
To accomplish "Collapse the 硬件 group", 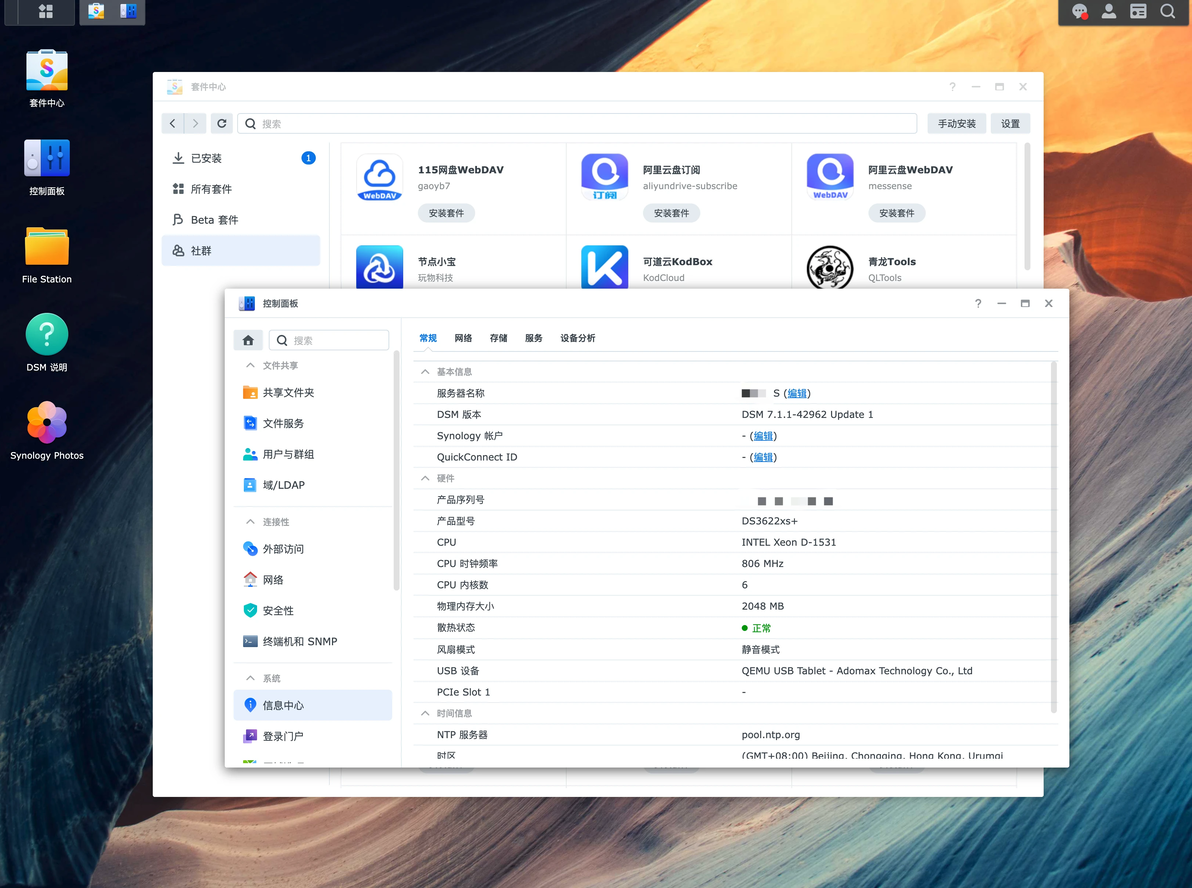I will (425, 478).
